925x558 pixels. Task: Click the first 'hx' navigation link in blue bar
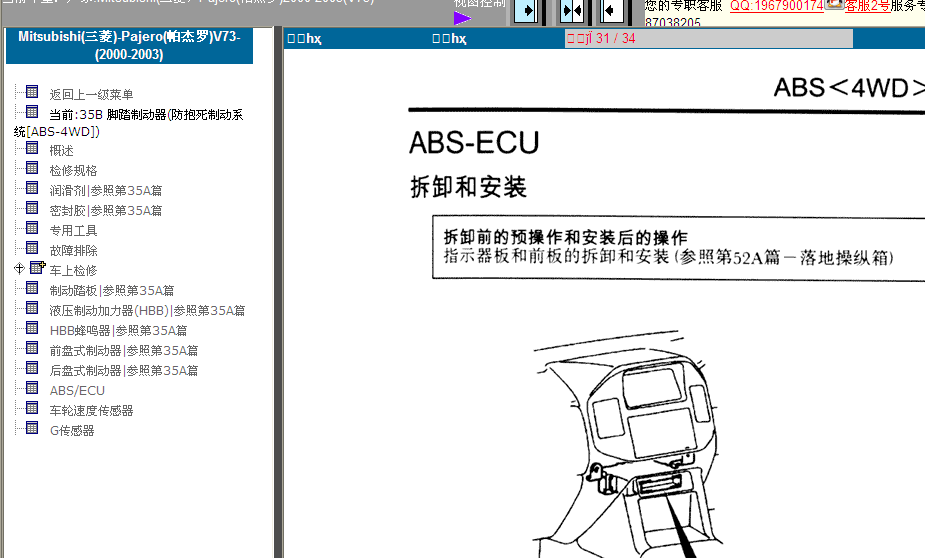tap(304, 39)
